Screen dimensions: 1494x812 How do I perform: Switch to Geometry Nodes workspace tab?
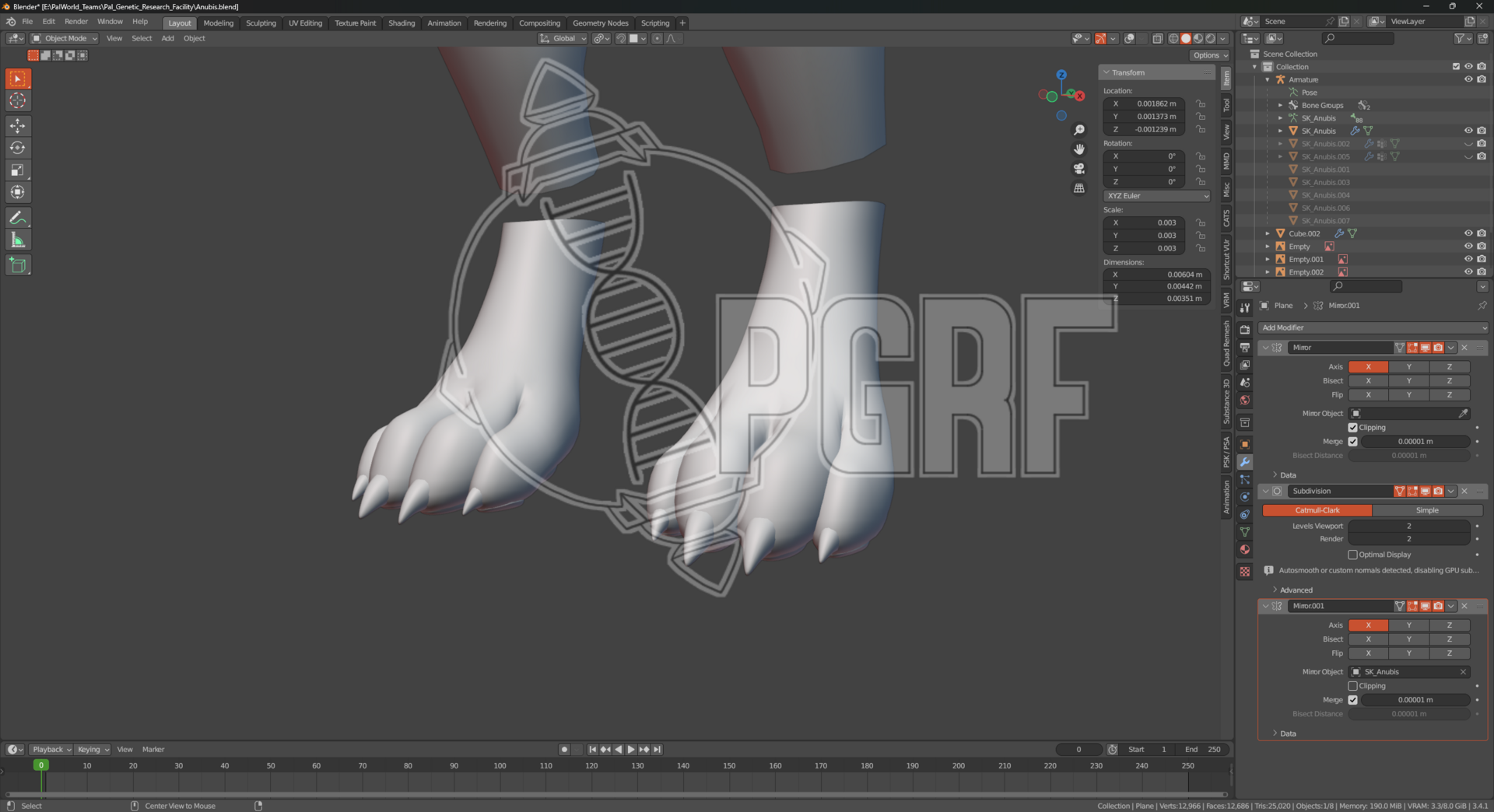point(600,23)
